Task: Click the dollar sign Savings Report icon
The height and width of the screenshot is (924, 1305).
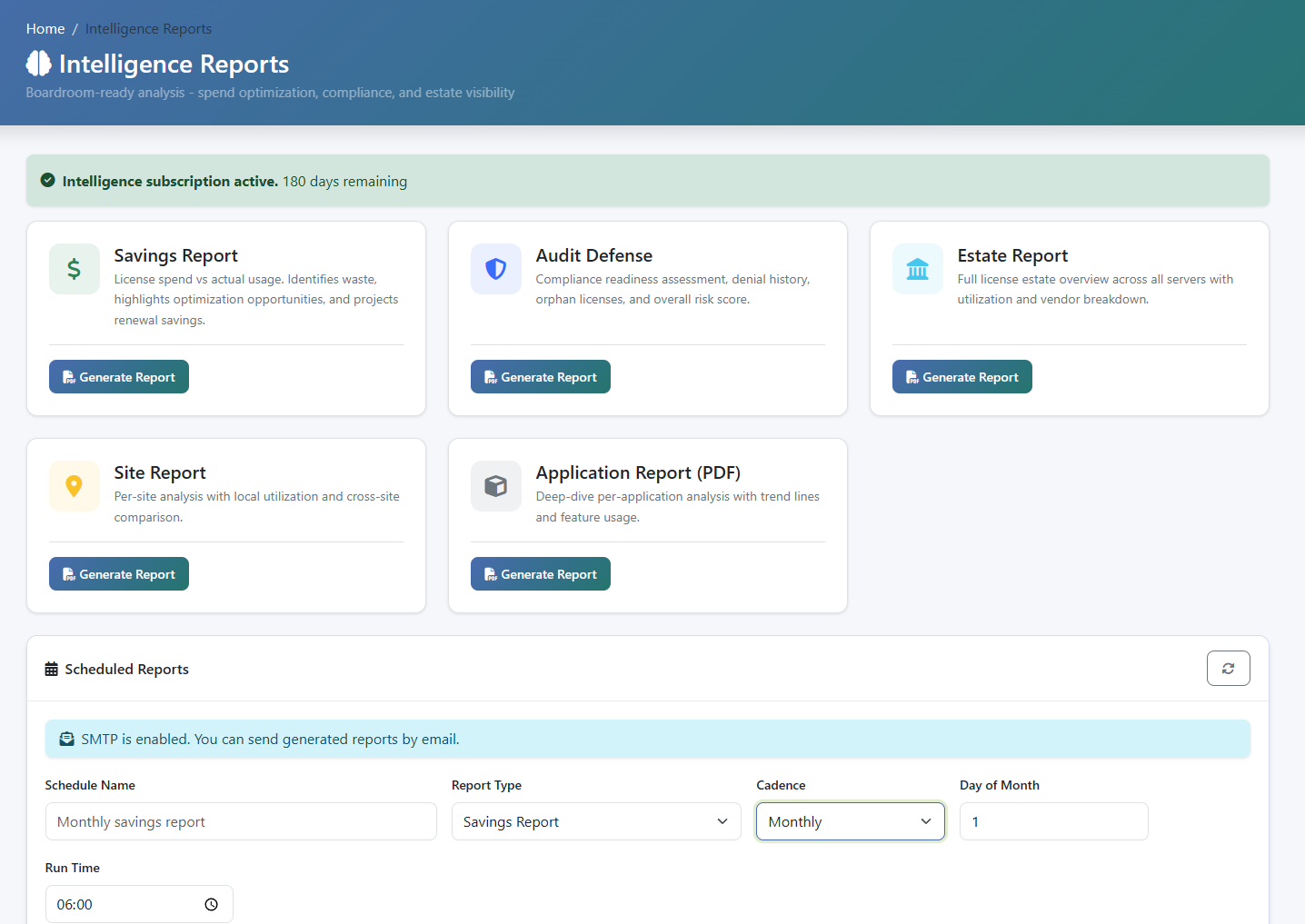Action: (x=74, y=268)
